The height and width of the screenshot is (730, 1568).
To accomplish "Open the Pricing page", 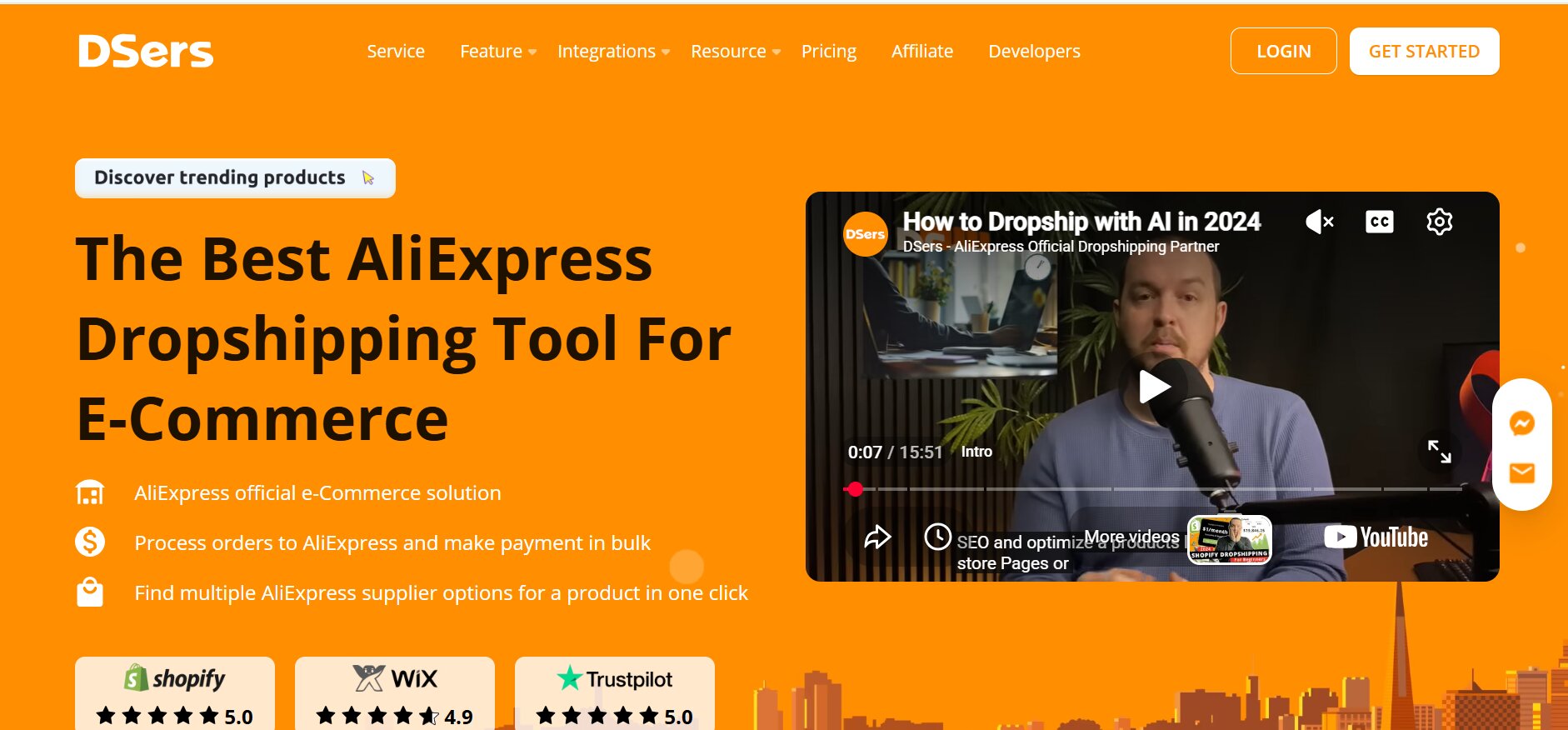I will click(x=829, y=52).
